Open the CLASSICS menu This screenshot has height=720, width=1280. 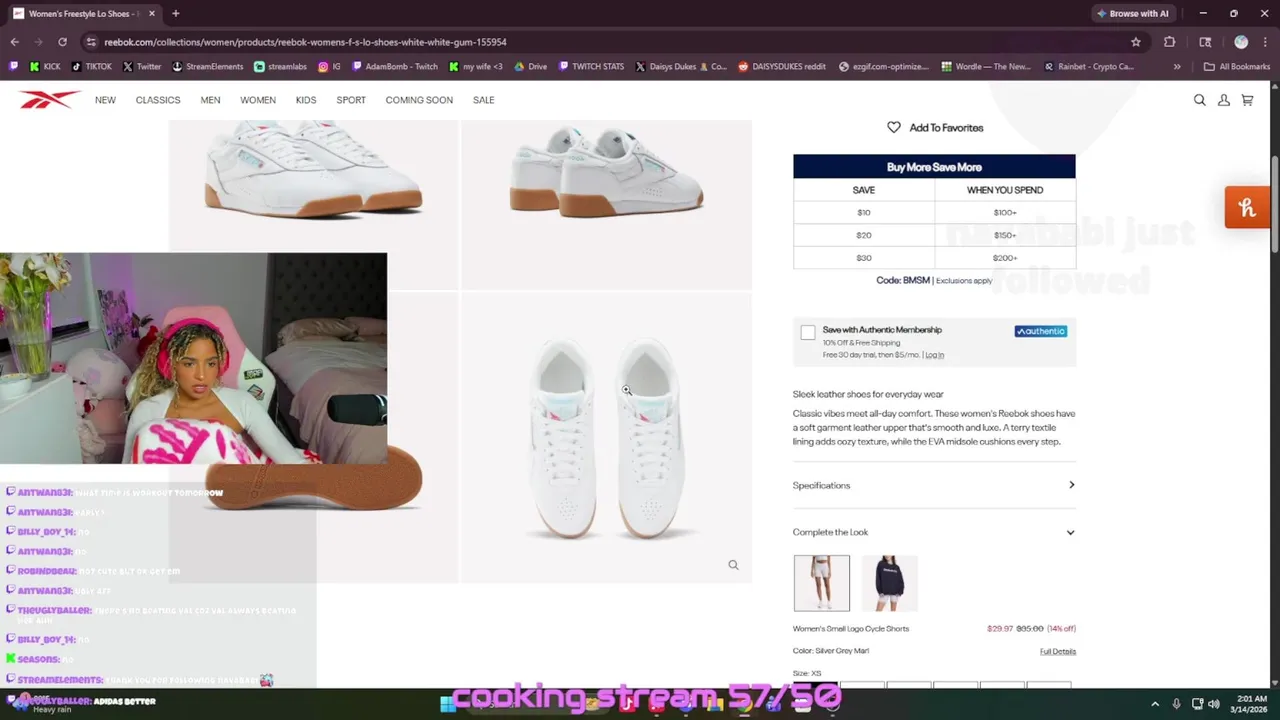click(158, 100)
